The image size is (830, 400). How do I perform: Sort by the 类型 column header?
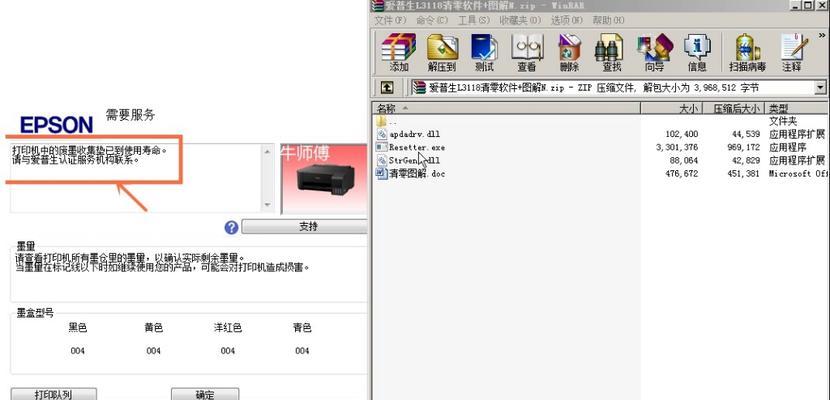tap(797, 108)
